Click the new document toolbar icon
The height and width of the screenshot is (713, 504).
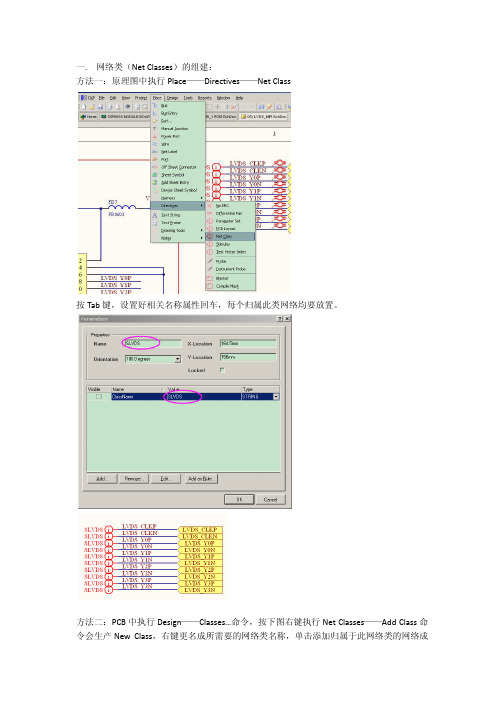click(84, 107)
